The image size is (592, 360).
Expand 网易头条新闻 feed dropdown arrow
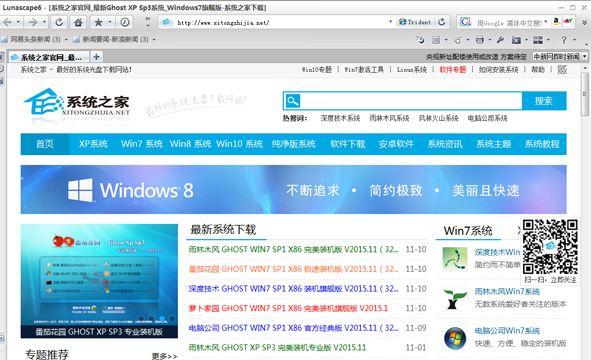(66, 39)
